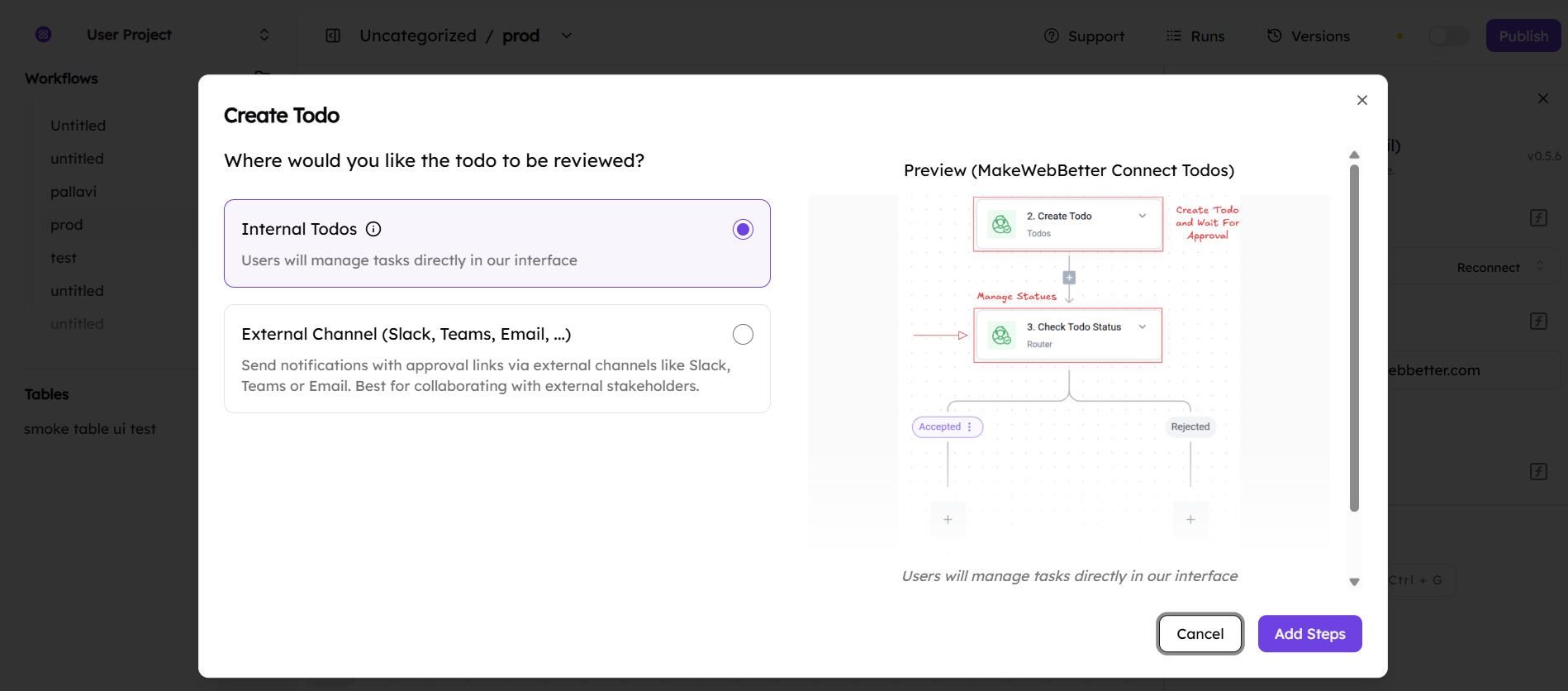
Task: Click the plus under the Accepted branch
Action: coord(948,519)
